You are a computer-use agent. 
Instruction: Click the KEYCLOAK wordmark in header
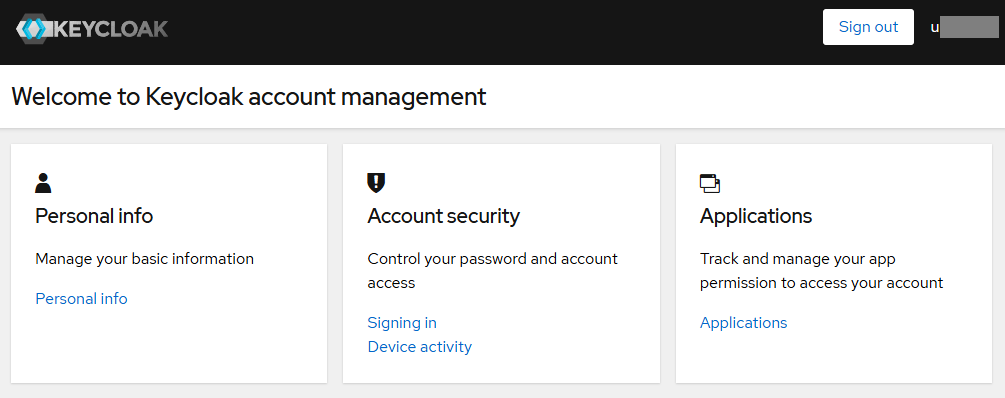click(109, 29)
